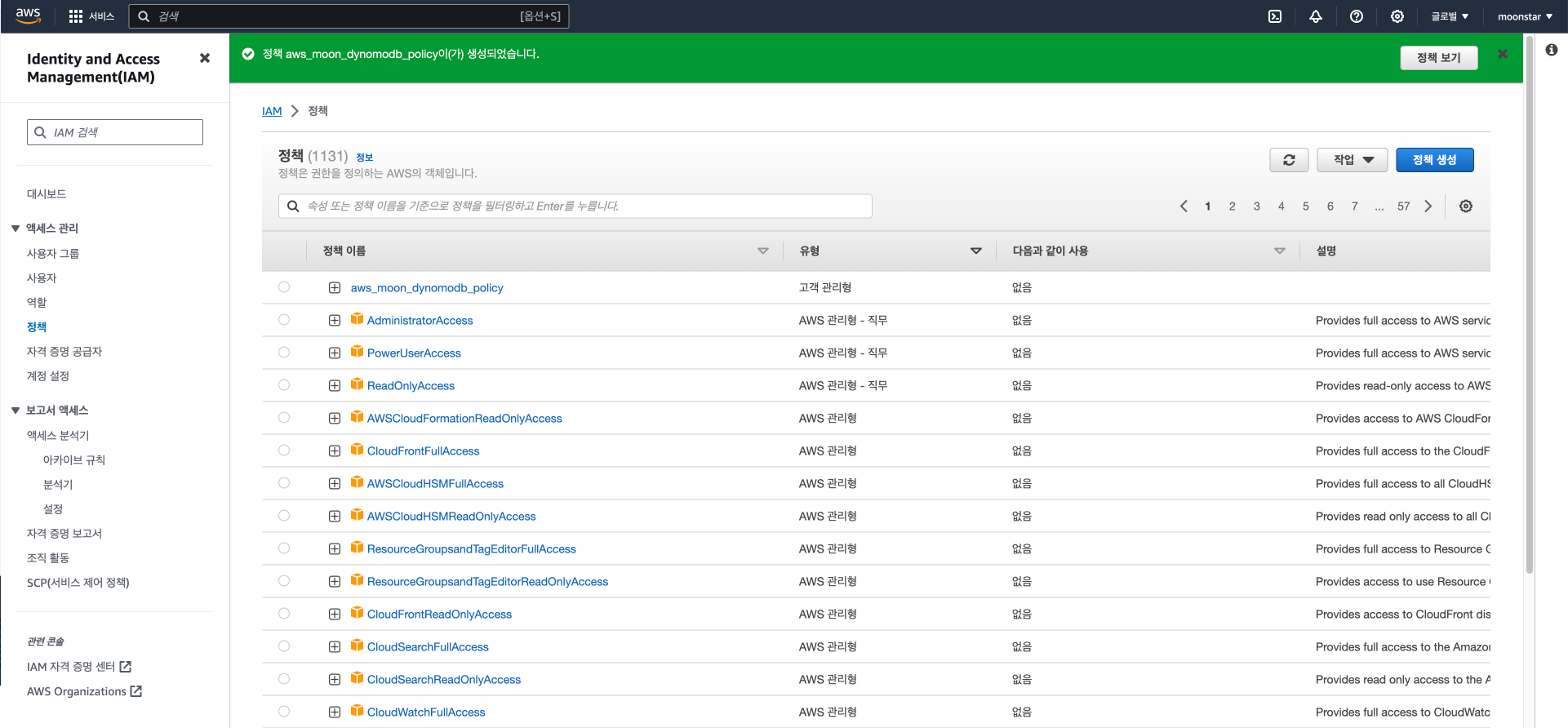
Task: Go to page 57 of policies
Action: pyautogui.click(x=1404, y=206)
